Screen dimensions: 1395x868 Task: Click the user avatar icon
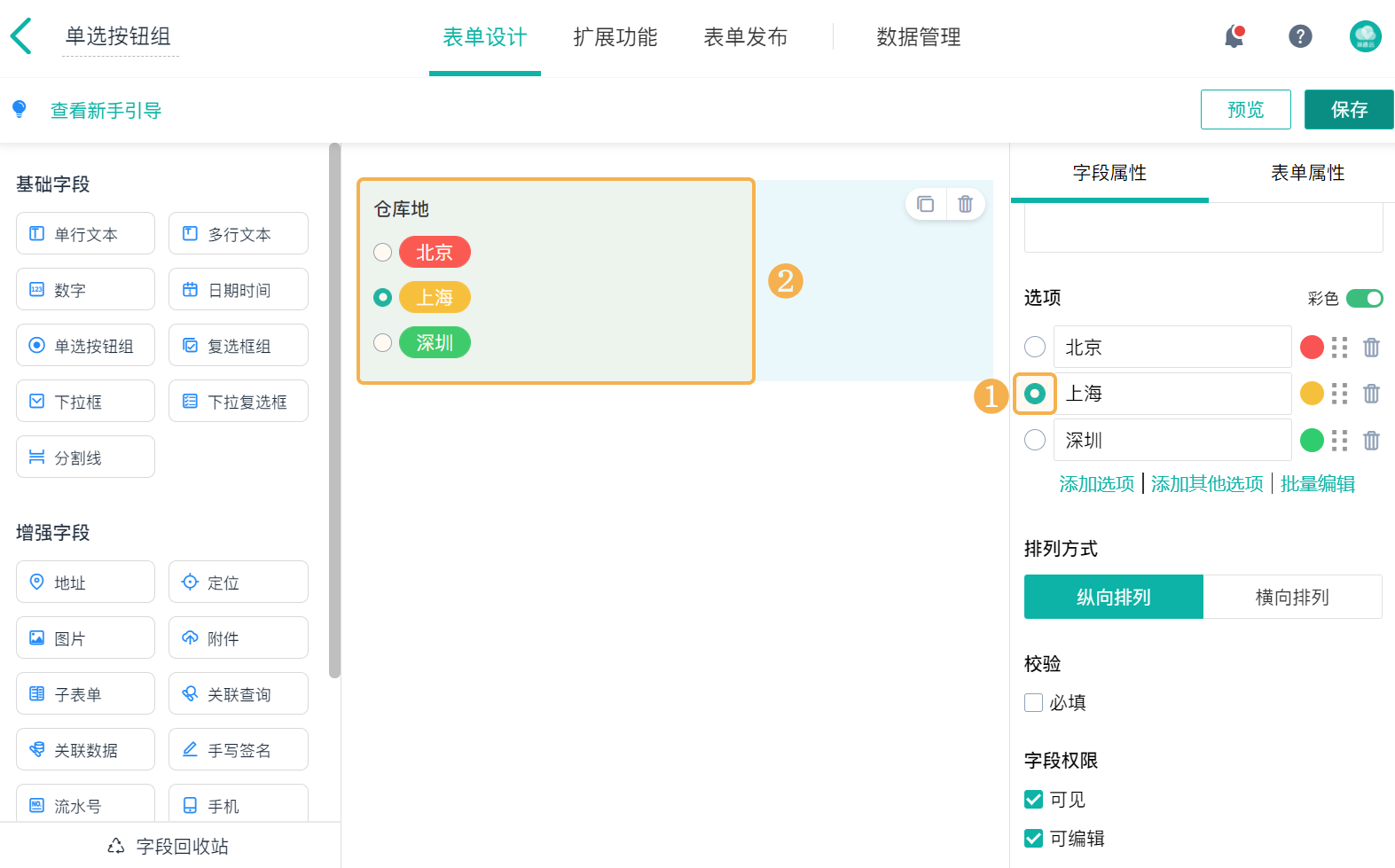click(1365, 36)
